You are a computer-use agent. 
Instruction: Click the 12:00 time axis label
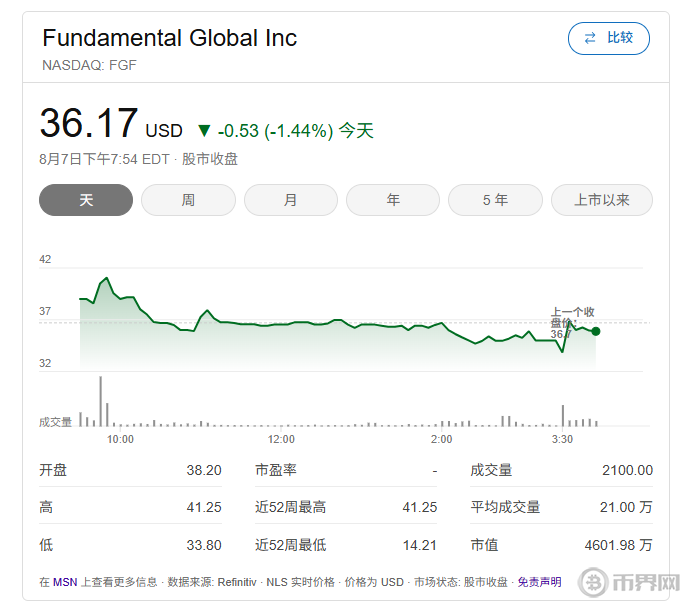pos(281,439)
